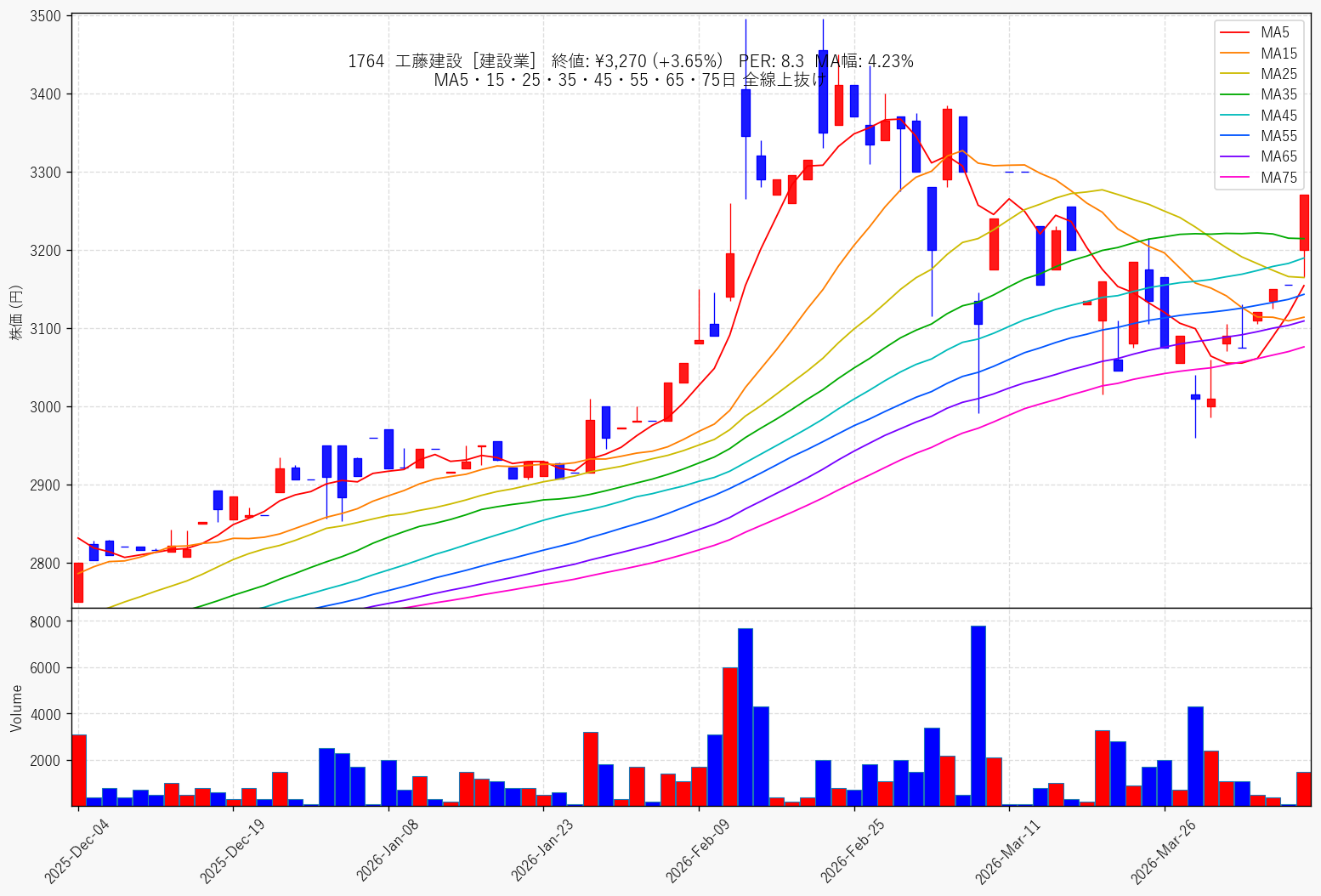1321x896 pixels.
Task: Click the tall red volume bar near 6000
Action: click(x=730, y=737)
